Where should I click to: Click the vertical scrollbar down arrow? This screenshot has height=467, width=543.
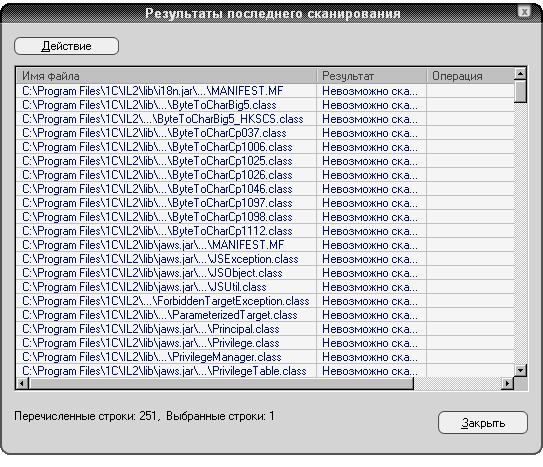pyautogui.click(x=520, y=370)
